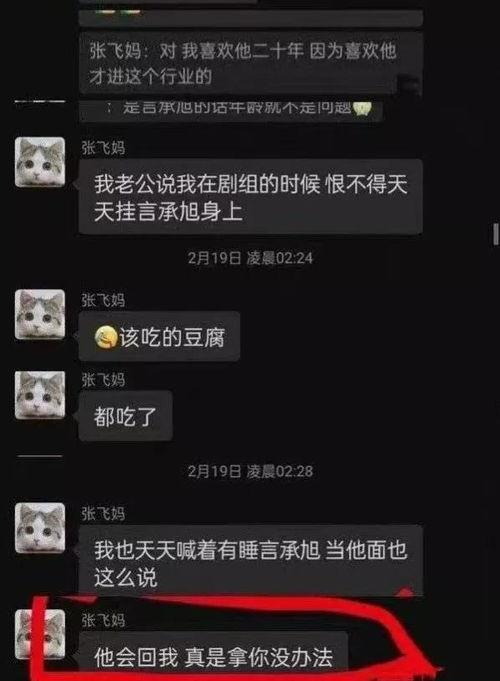Tap the emoji ending the 年龄就不是问题 message

click(x=362, y=108)
